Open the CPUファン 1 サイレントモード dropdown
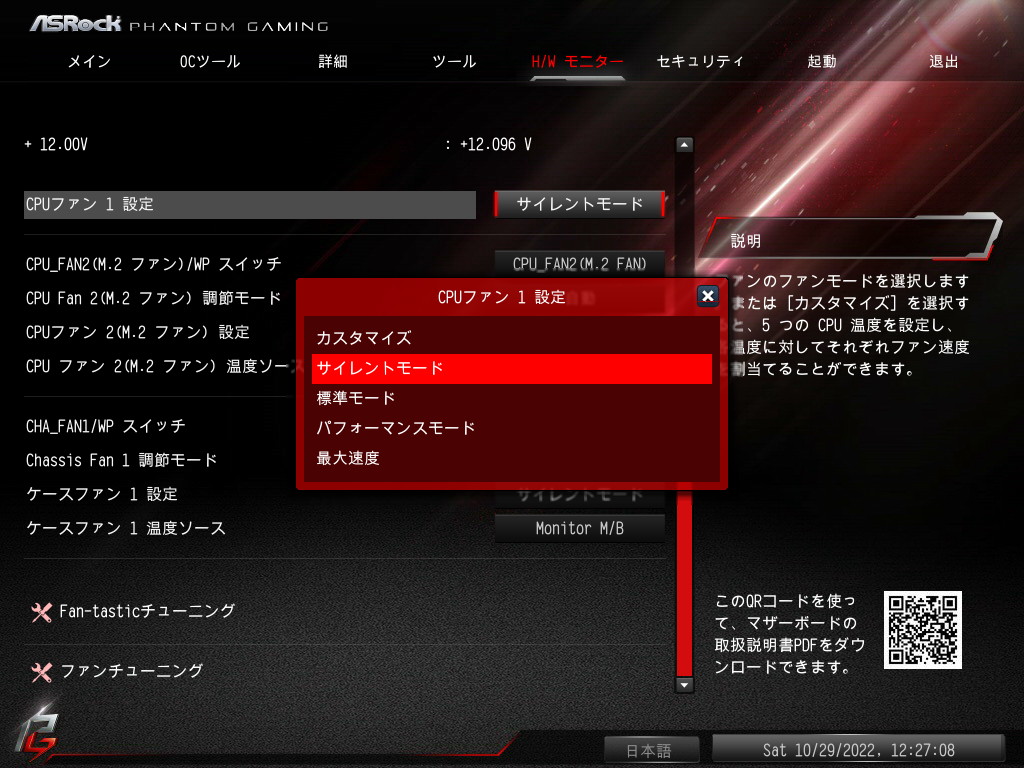The height and width of the screenshot is (768, 1024). click(x=579, y=204)
